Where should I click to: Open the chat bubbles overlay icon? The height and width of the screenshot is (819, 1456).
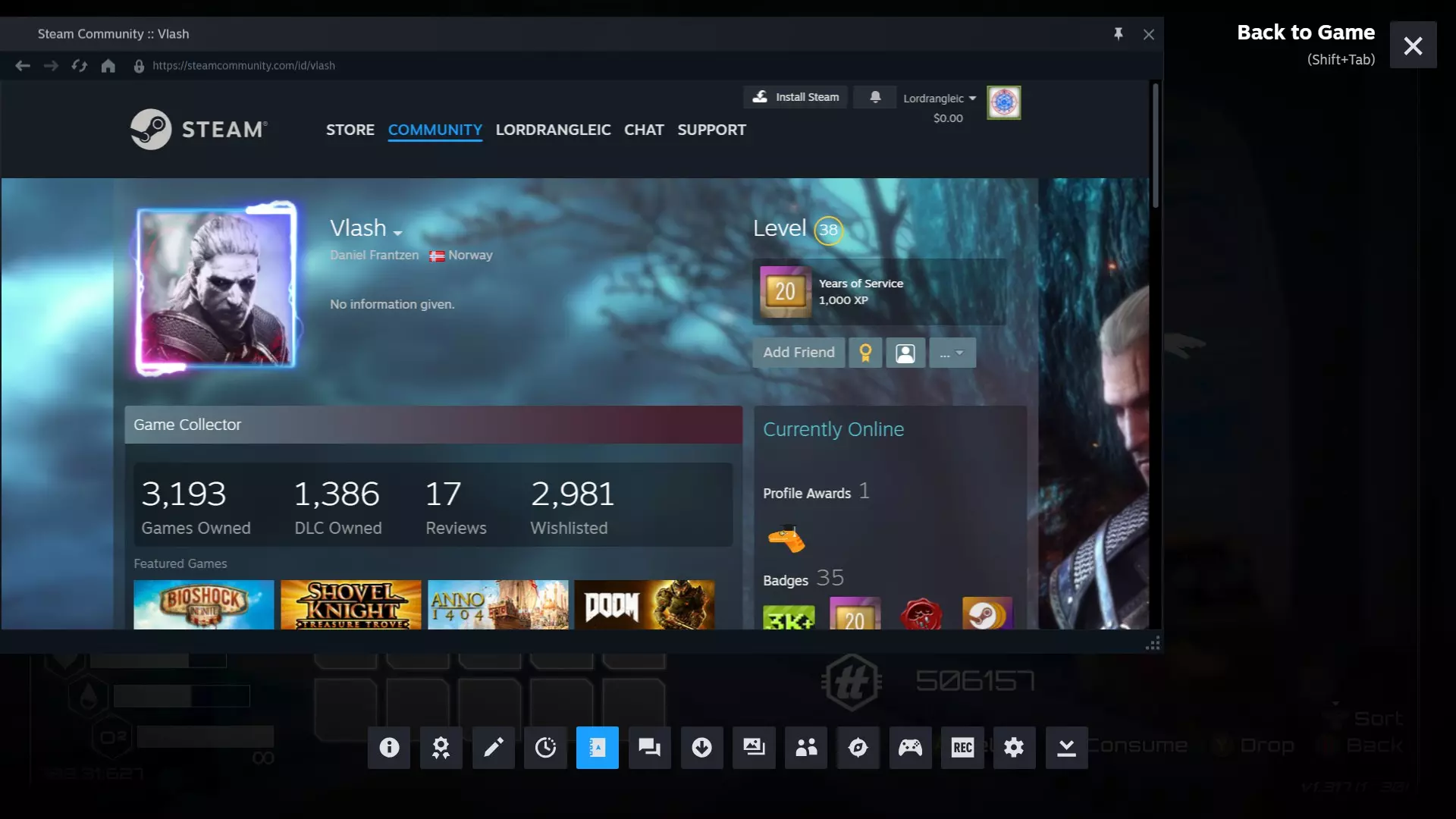click(649, 748)
